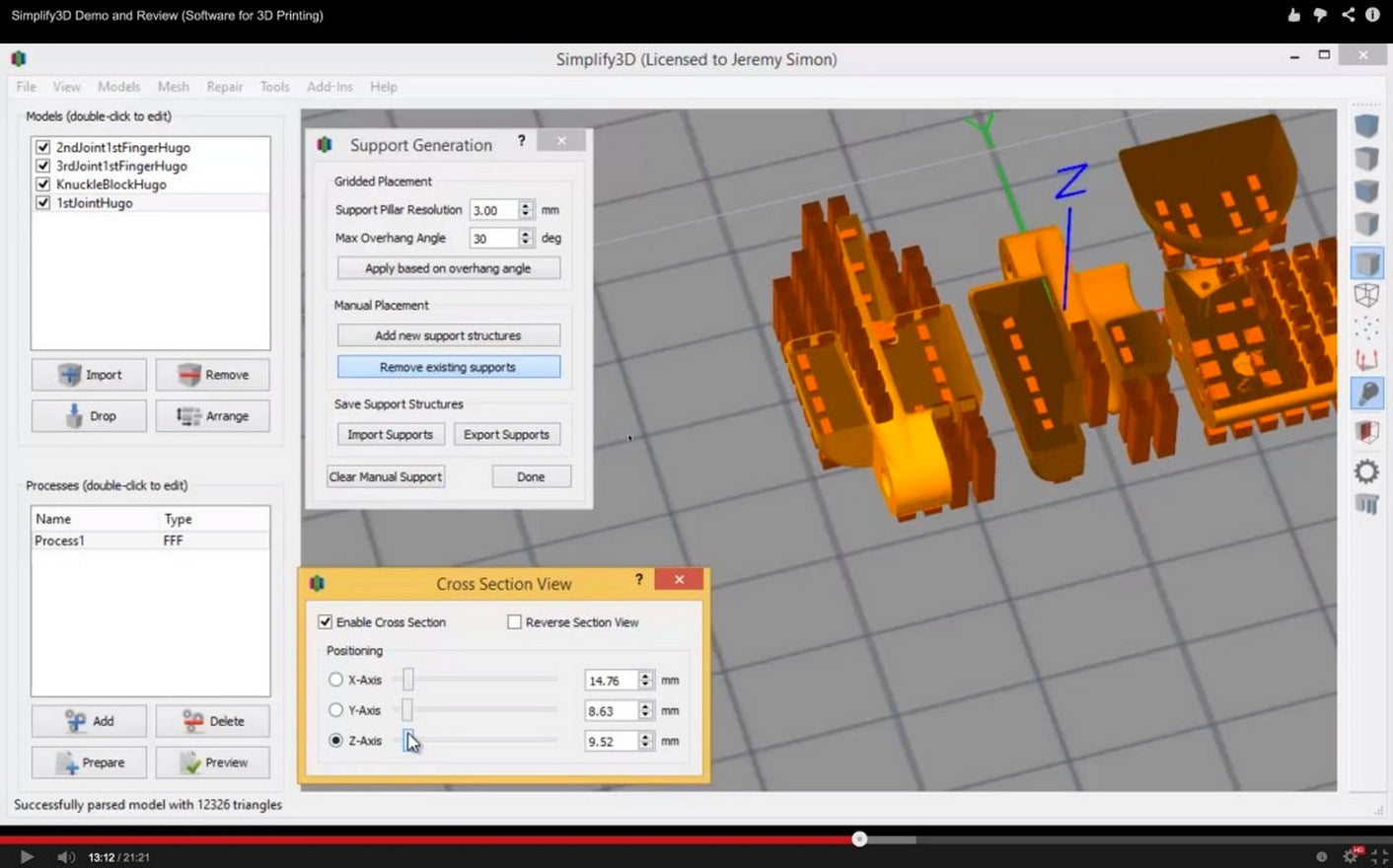Select the layered stack icon at toolbar bottom
Image resolution: width=1393 pixels, height=868 pixels.
click(x=1367, y=504)
